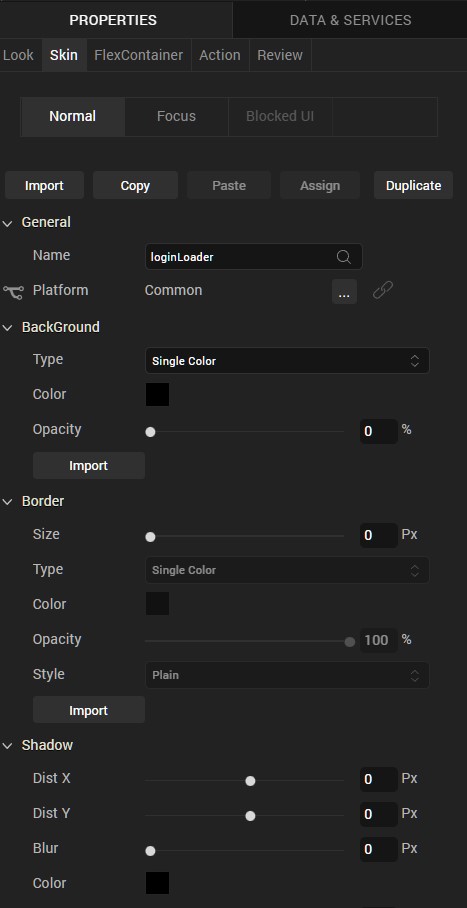The width and height of the screenshot is (467, 908).
Task: Select the Focus skin state
Action: (x=176, y=116)
